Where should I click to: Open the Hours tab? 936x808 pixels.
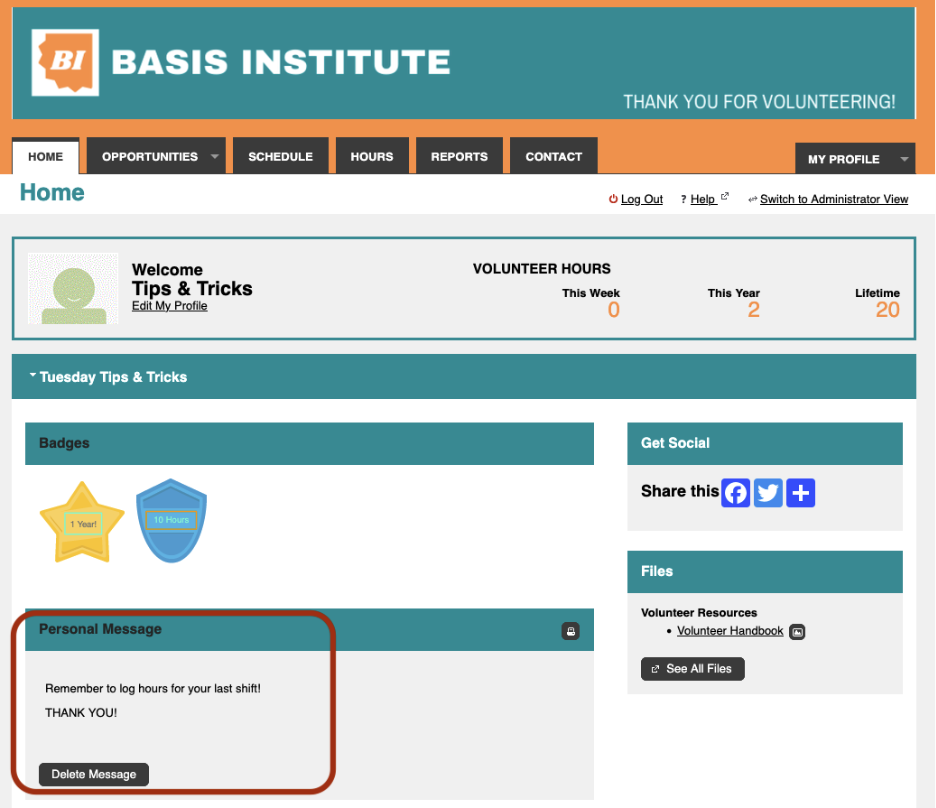(x=371, y=157)
